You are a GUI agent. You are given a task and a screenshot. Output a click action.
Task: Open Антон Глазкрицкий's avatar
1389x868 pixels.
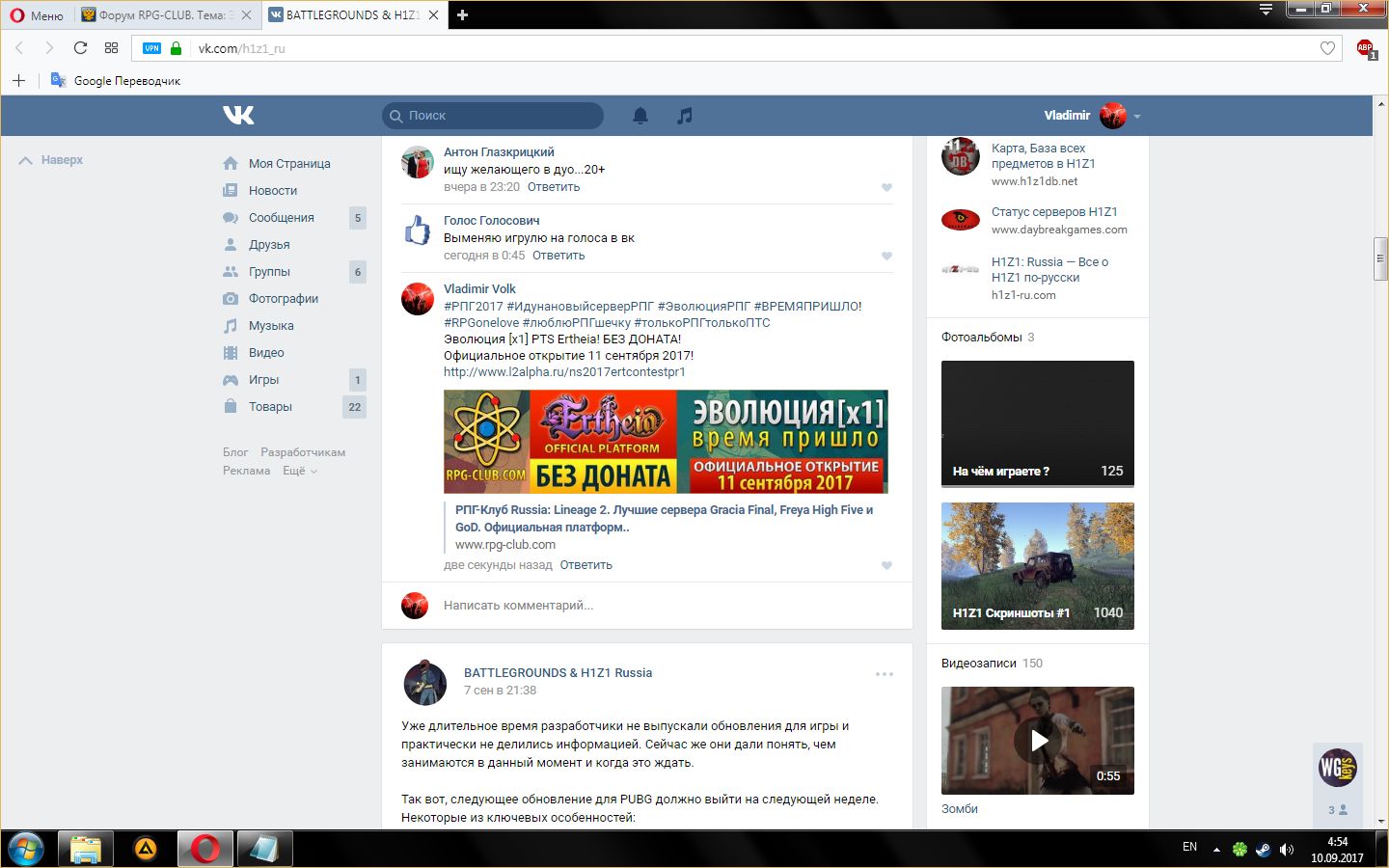[418, 163]
